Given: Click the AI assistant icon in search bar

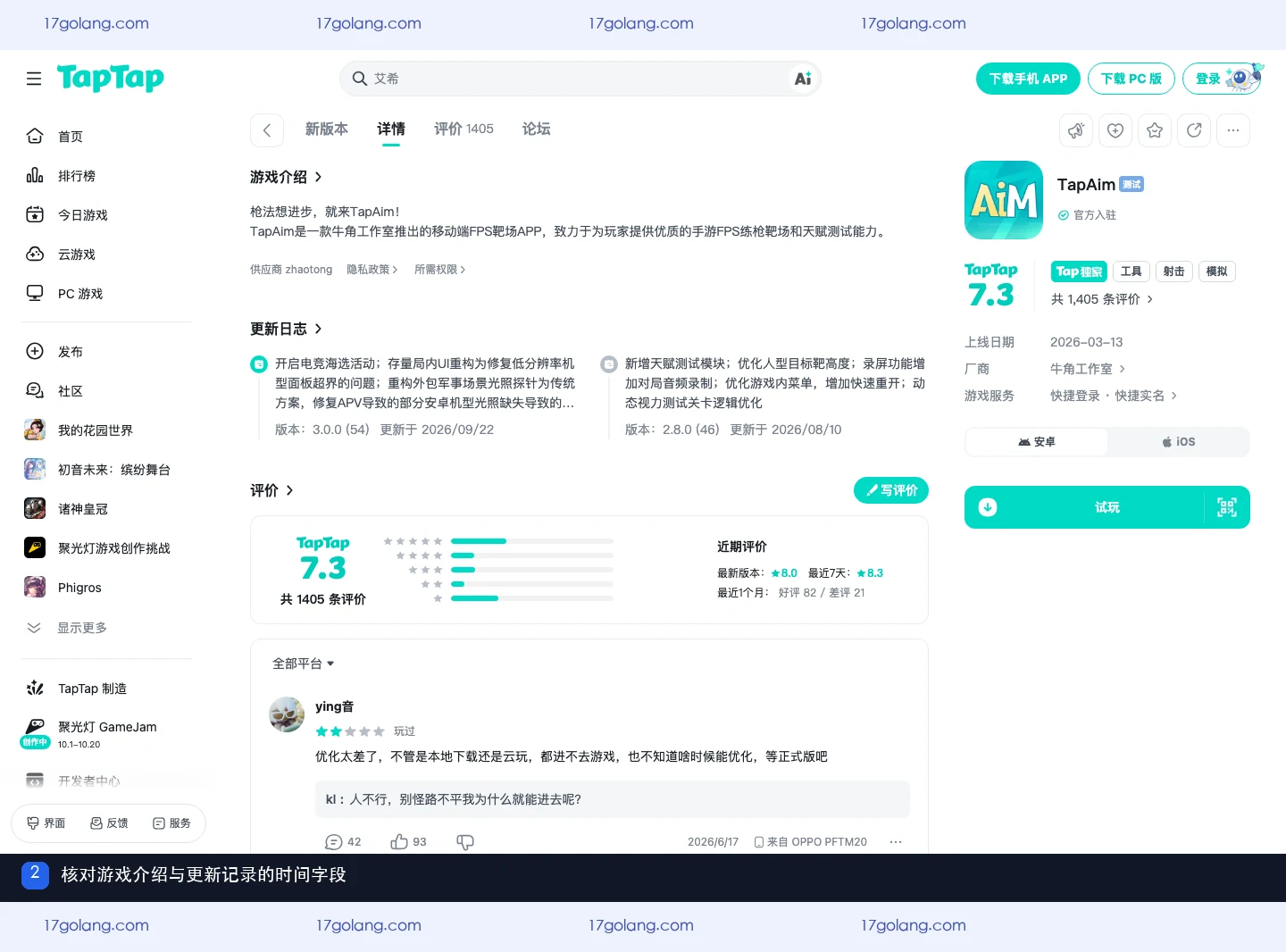Looking at the screenshot, I should 803,79.
